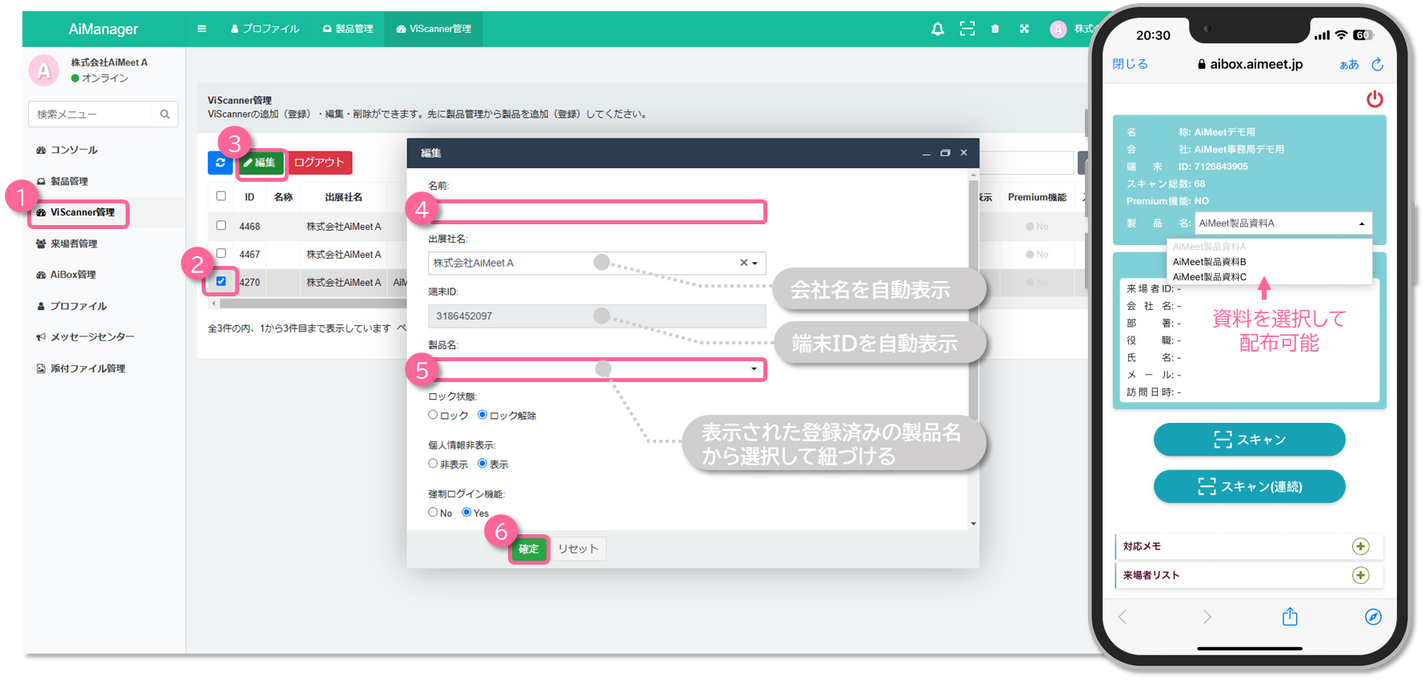Open the user avatar in top bar

[x=1058, y=29]
